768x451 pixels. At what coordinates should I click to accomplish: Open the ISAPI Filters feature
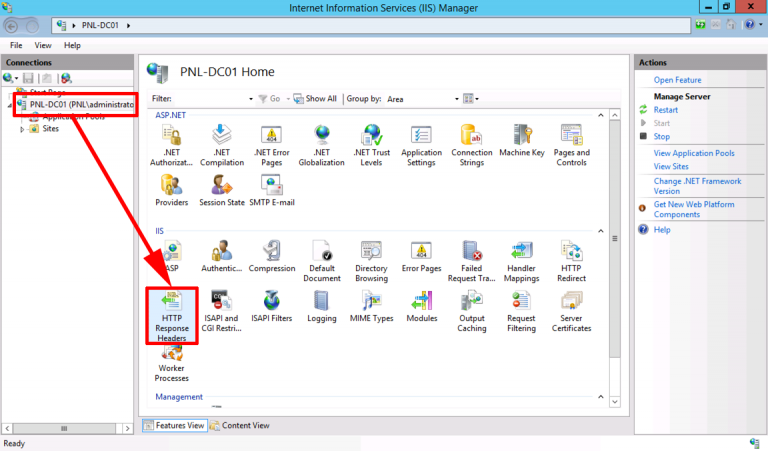[x=271, y=306]
